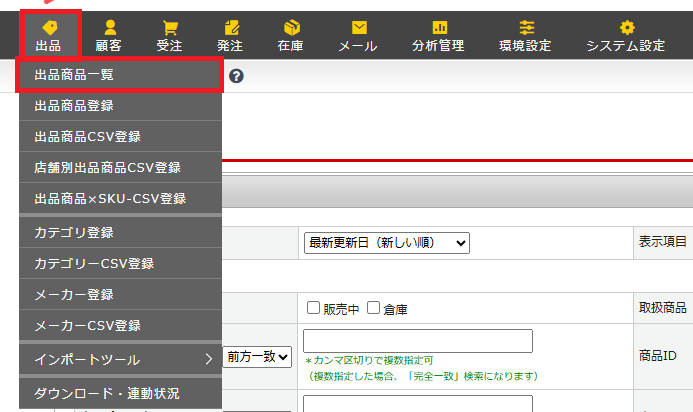Open the 受注 shopping cart icon
Image resolution: width=693 pixels, height=412 pixels.
(x=170, y=28)
